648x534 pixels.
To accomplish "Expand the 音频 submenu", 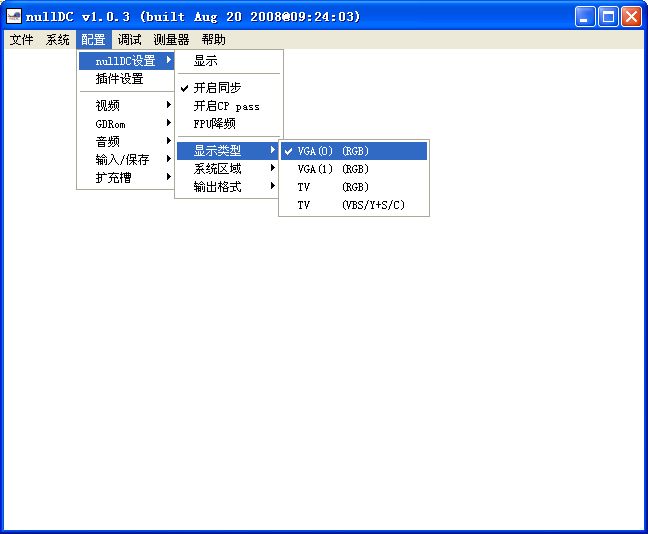I will click(126, 141).
